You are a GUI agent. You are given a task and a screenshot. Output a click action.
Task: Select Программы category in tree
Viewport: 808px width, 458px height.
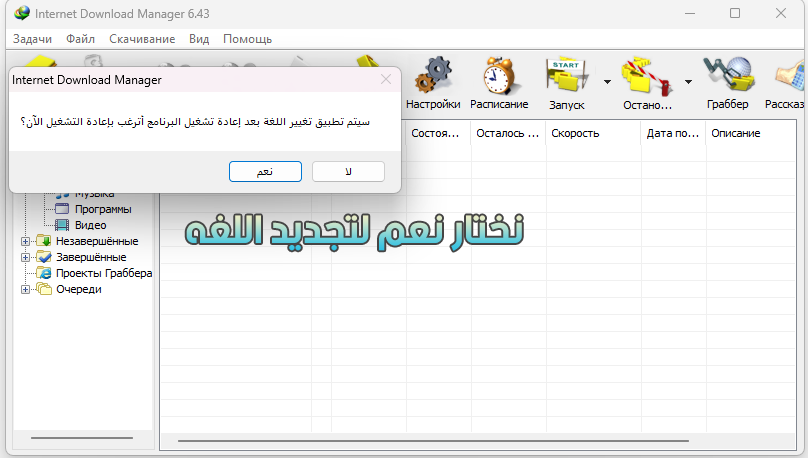[103, 209]
